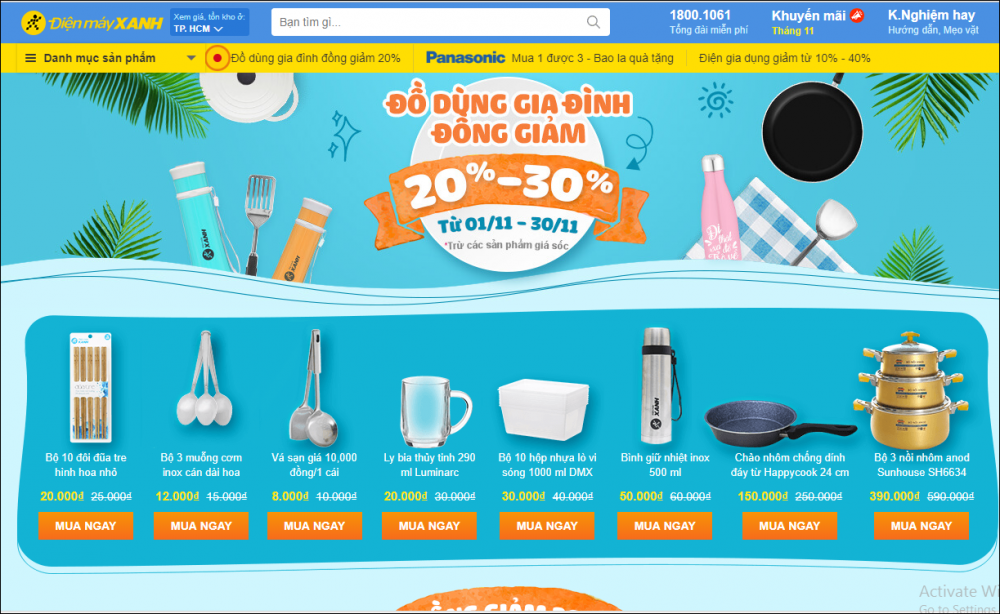Viewport: 1000px width, 614px height.
Task: Click the Panasonic brand logo
Action: [x=465, y=58]
